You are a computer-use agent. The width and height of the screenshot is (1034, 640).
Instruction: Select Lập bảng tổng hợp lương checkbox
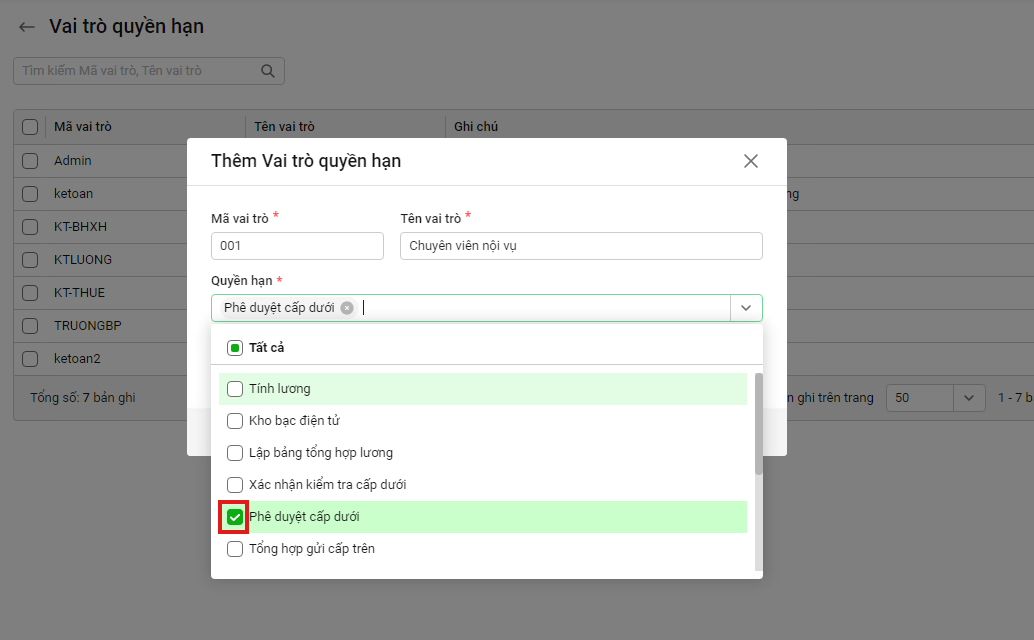(235, 453)
